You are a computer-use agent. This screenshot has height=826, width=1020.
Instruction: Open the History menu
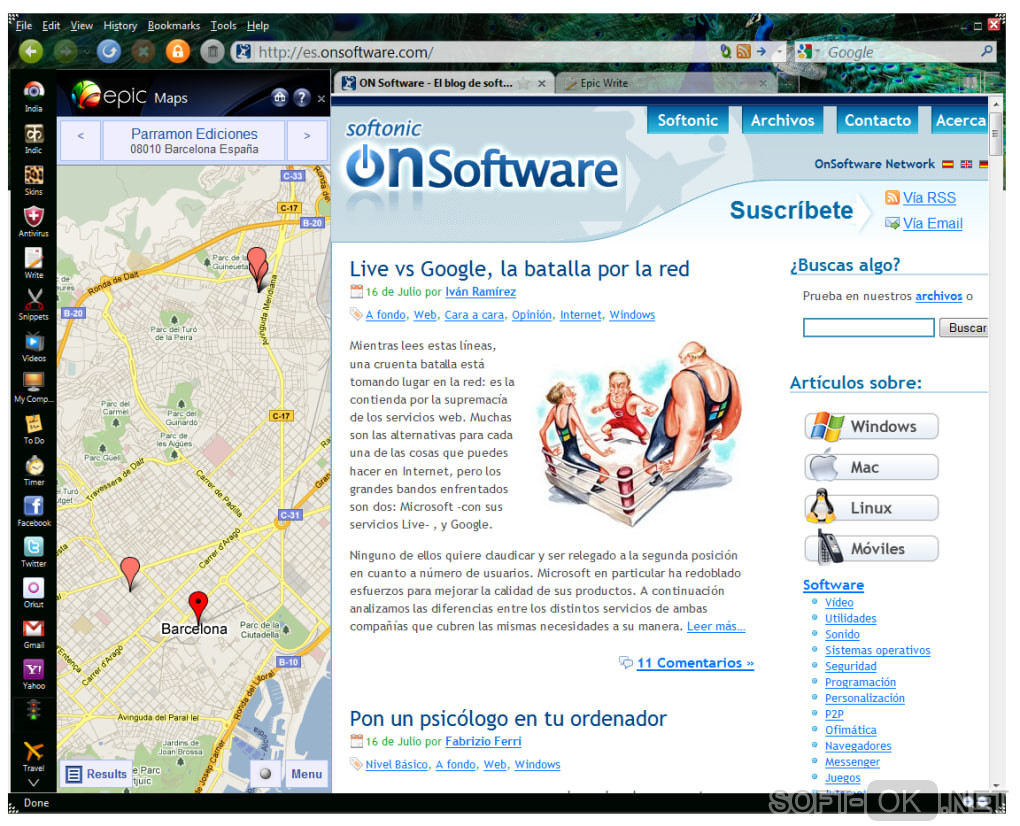(x=120, y=25)
